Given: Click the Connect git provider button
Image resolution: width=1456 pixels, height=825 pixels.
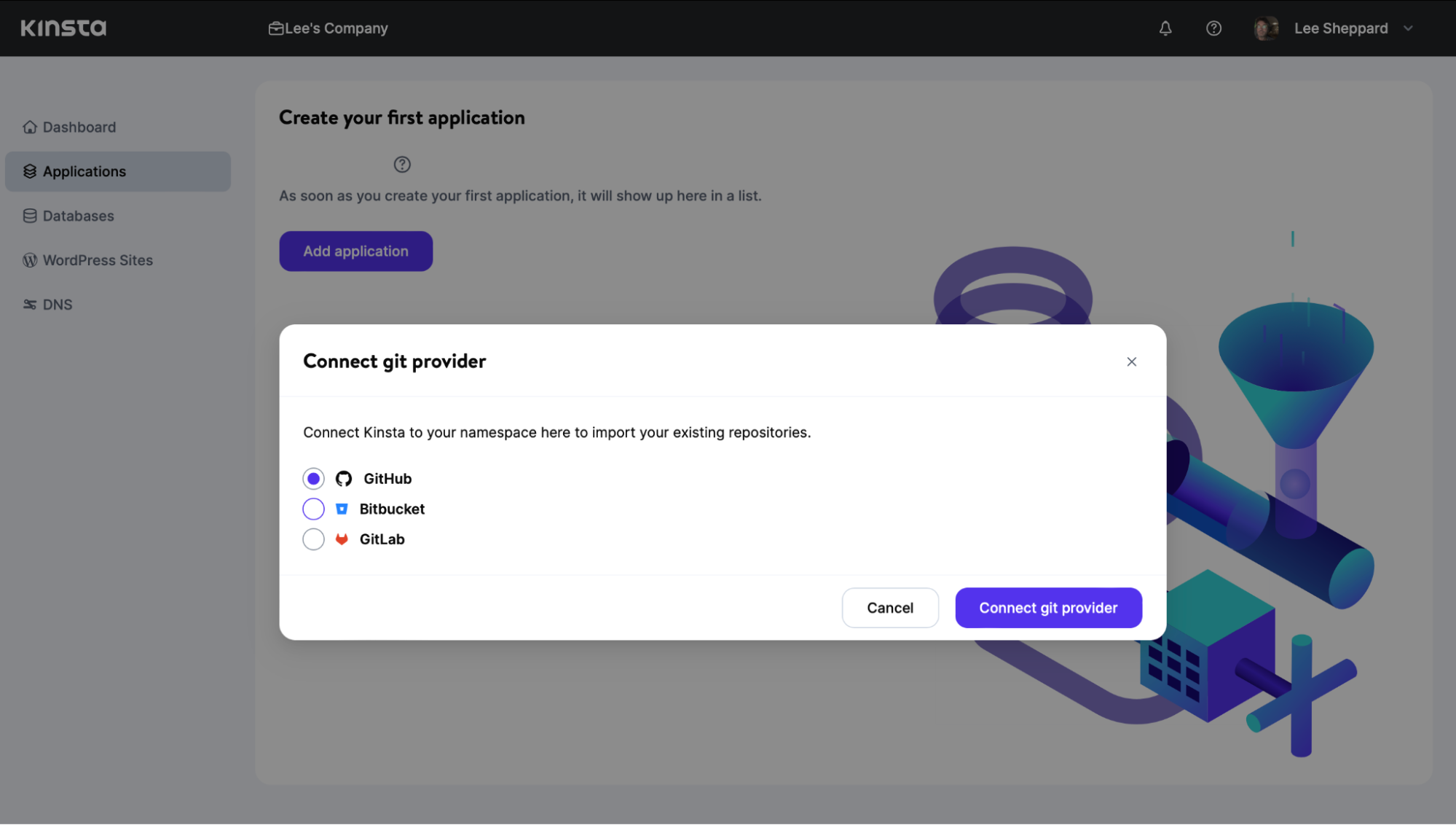Looking at the screenshot, I should [1048, 607].
